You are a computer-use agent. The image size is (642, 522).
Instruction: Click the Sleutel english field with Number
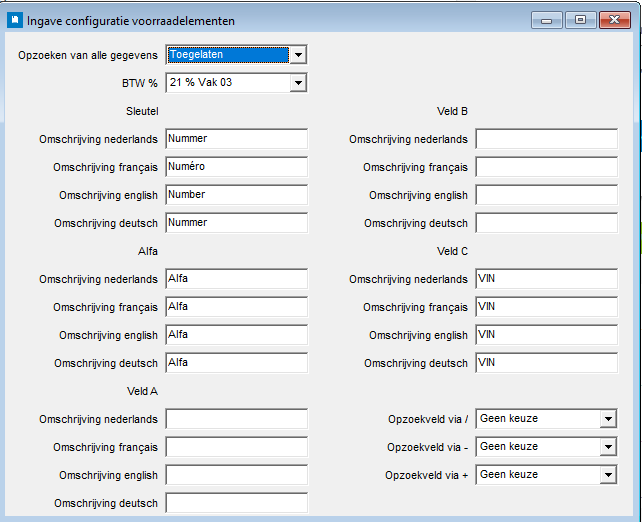(236, 195)
